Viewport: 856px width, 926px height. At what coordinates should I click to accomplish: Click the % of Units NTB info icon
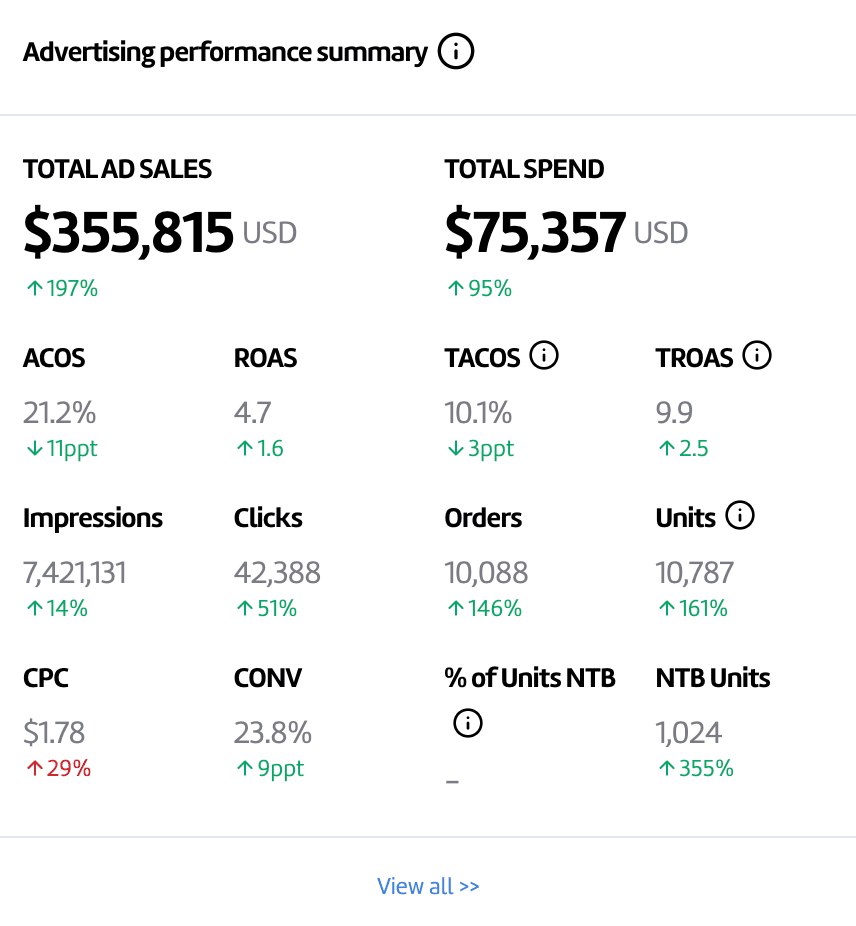click(x=467, y=723)
